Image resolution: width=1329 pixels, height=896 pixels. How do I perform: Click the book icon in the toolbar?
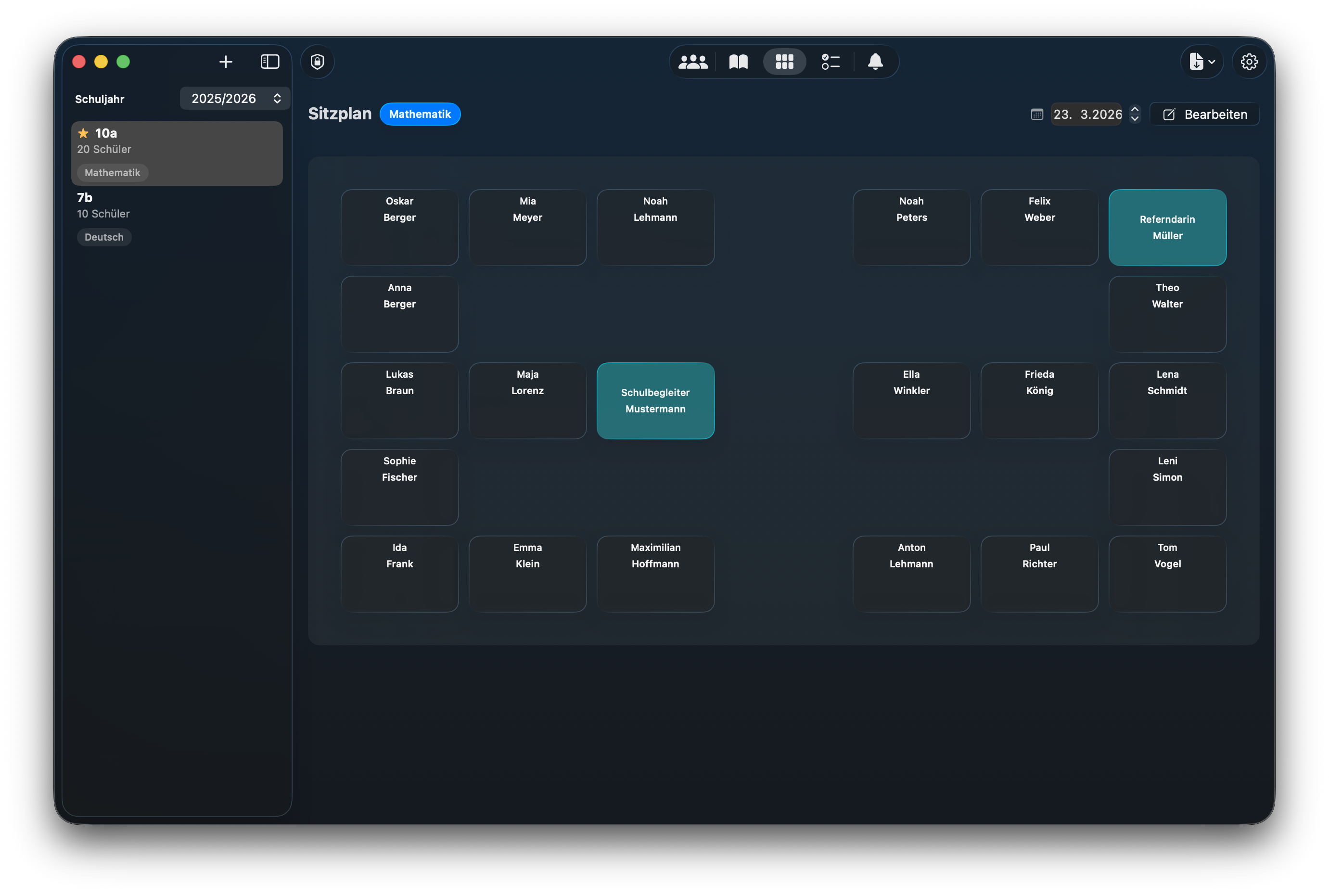point(738,61)
